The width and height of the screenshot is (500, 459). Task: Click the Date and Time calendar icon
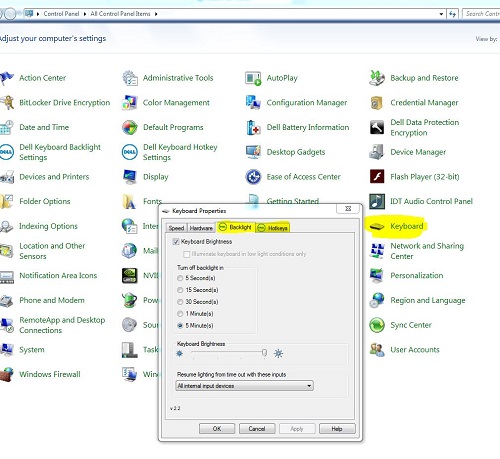coord(7,127)
